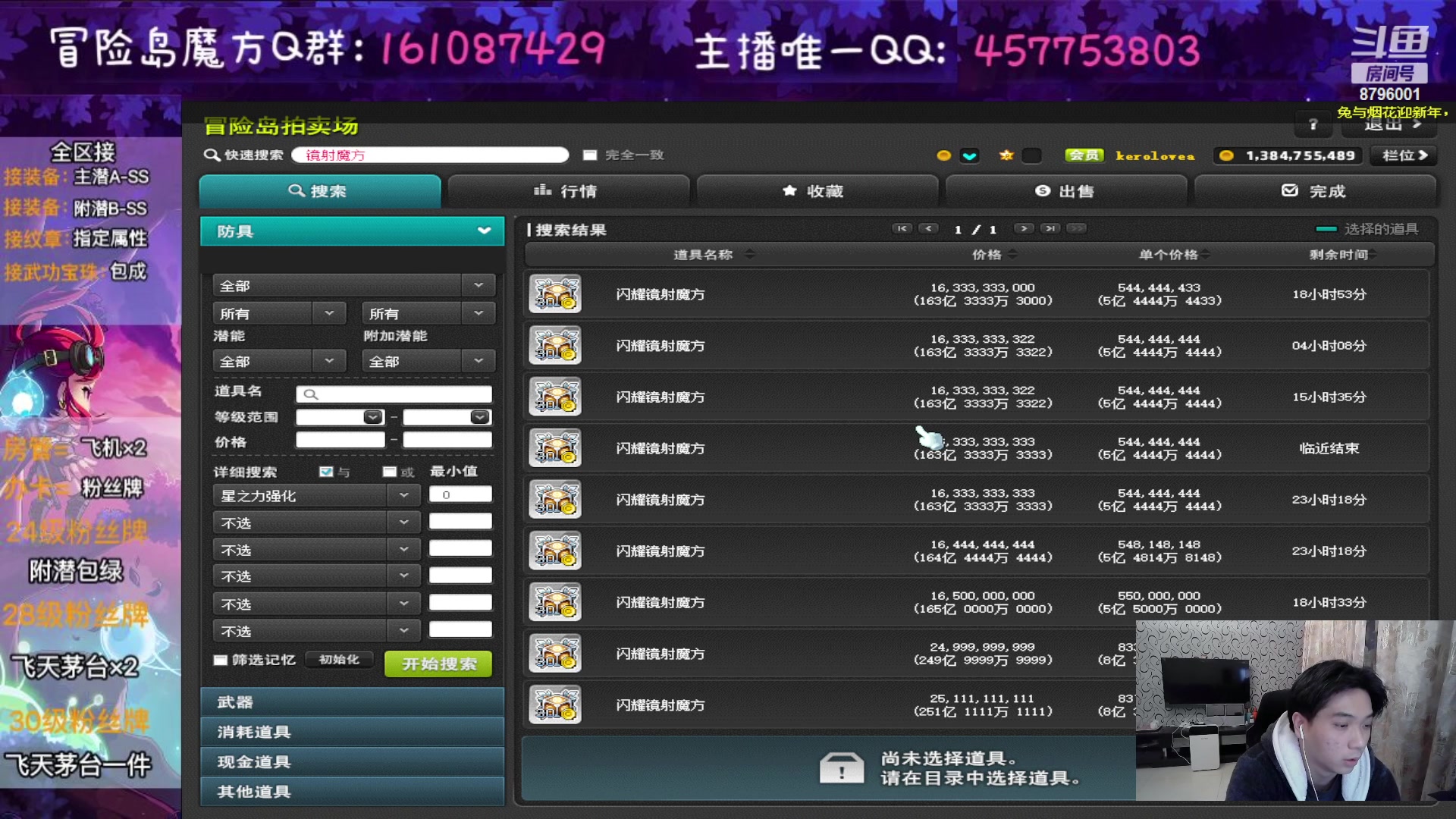Expand the 其他道具 category
The width and height of the screenshot is (1456, 819).
(x=352, y=791)
